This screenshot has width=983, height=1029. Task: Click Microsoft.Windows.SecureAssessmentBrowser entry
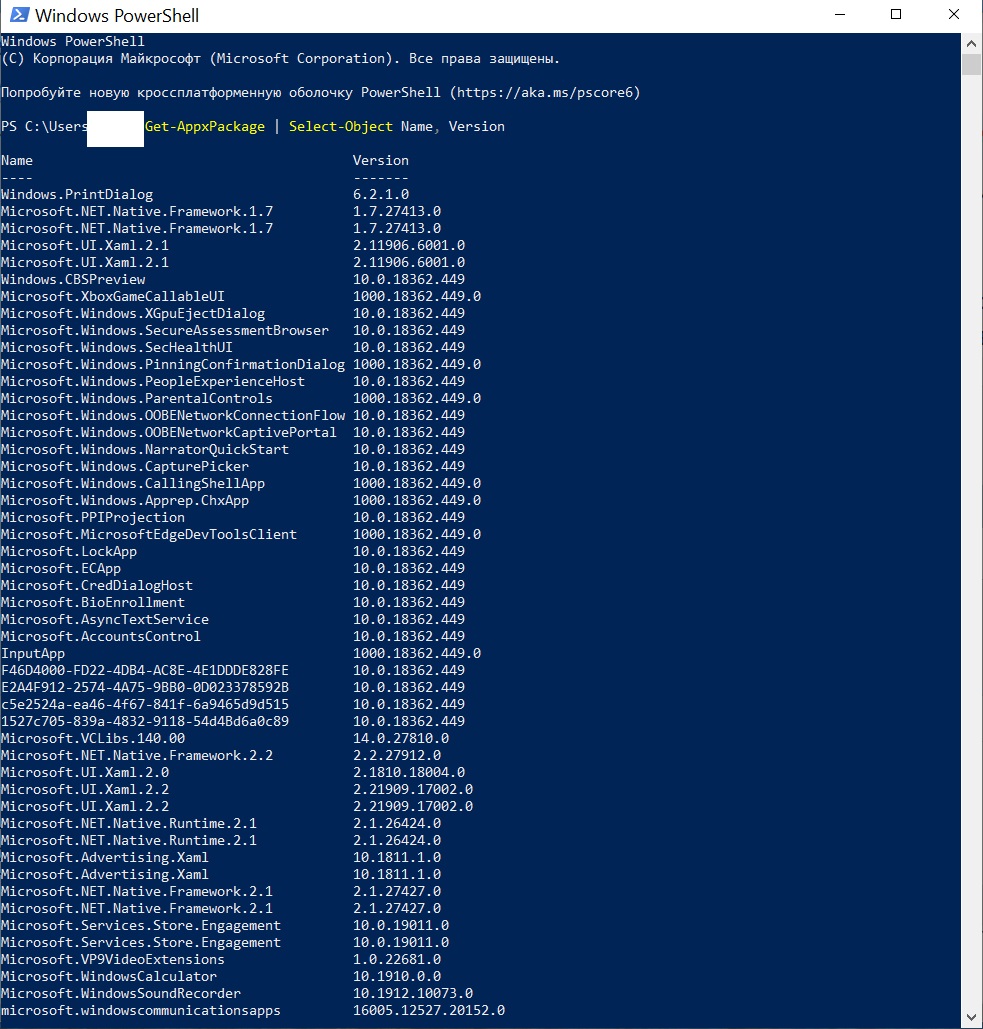click(x=165, y=331)
